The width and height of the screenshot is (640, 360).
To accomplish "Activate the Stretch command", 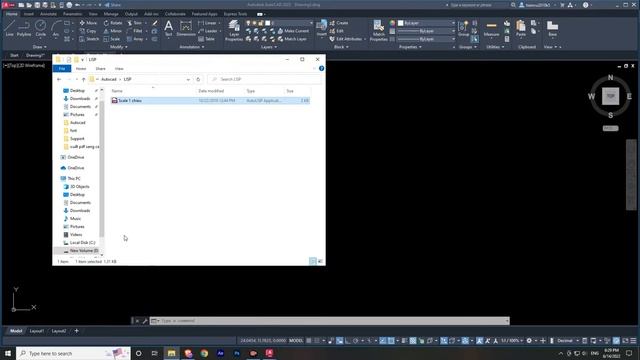I will click(89, 39).
